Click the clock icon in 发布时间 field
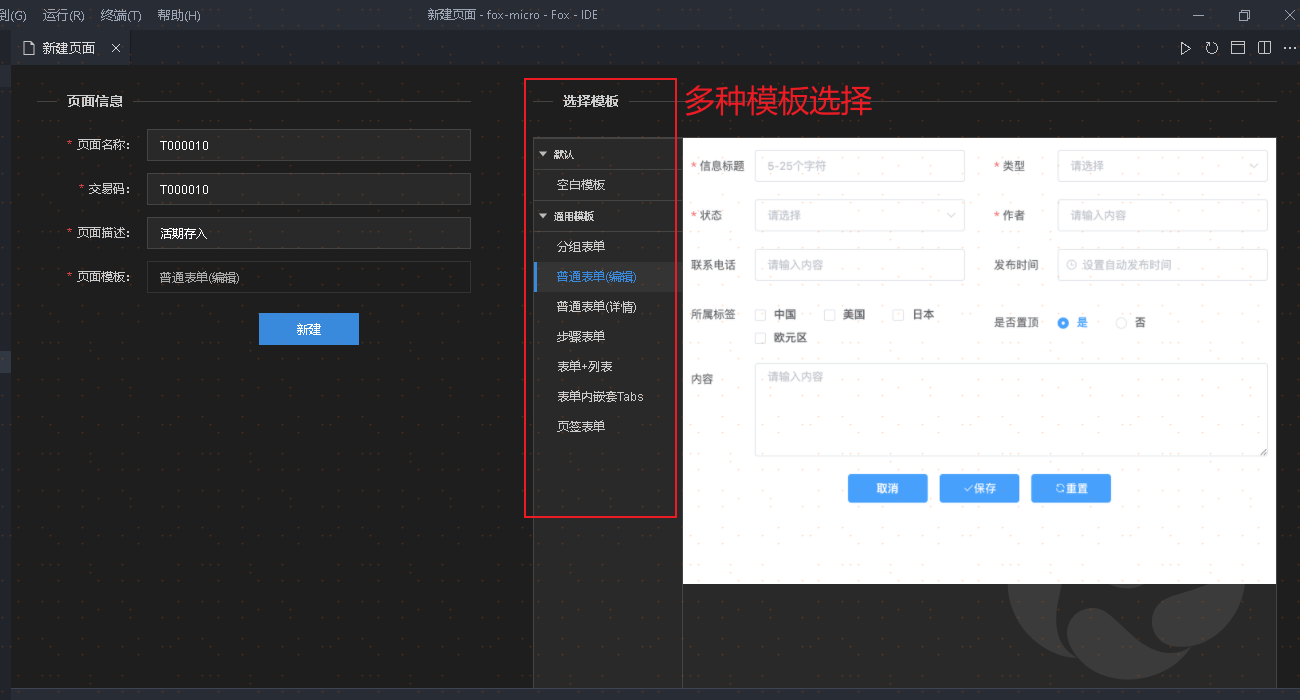The image size is (1300, 700). (x=1072, y=265)
